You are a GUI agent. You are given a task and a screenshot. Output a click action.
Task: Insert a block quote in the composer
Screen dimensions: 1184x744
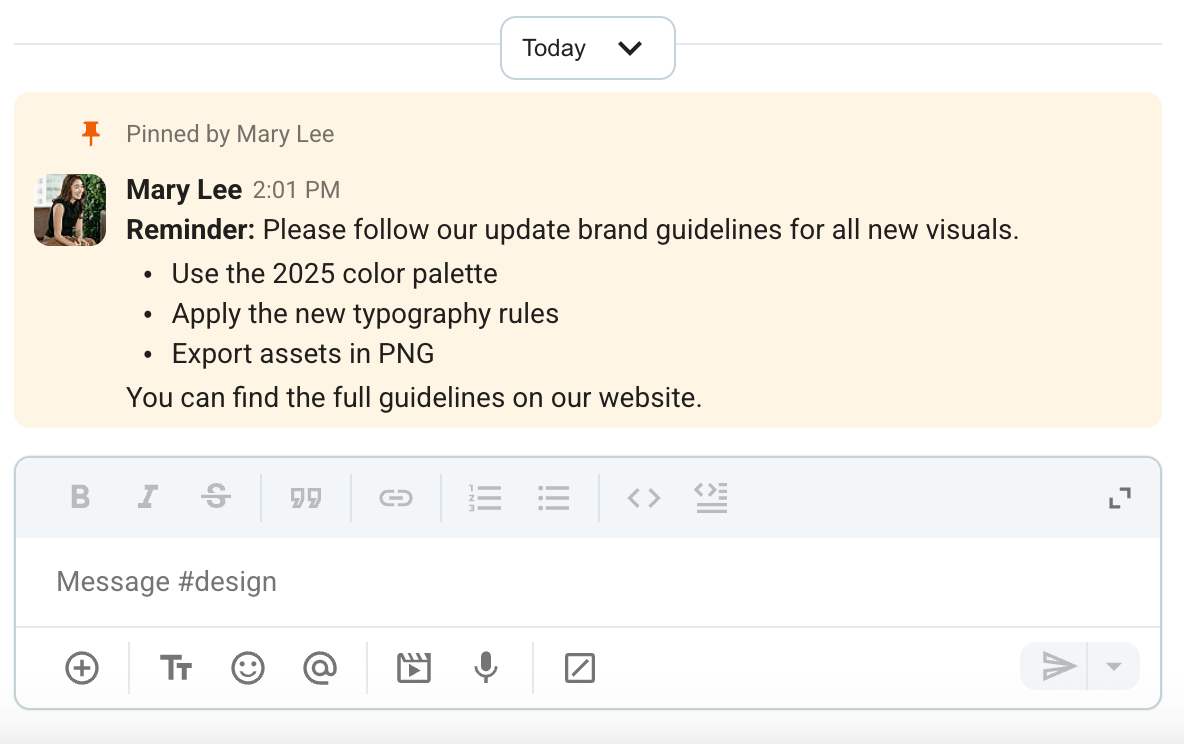click(306, 497)
